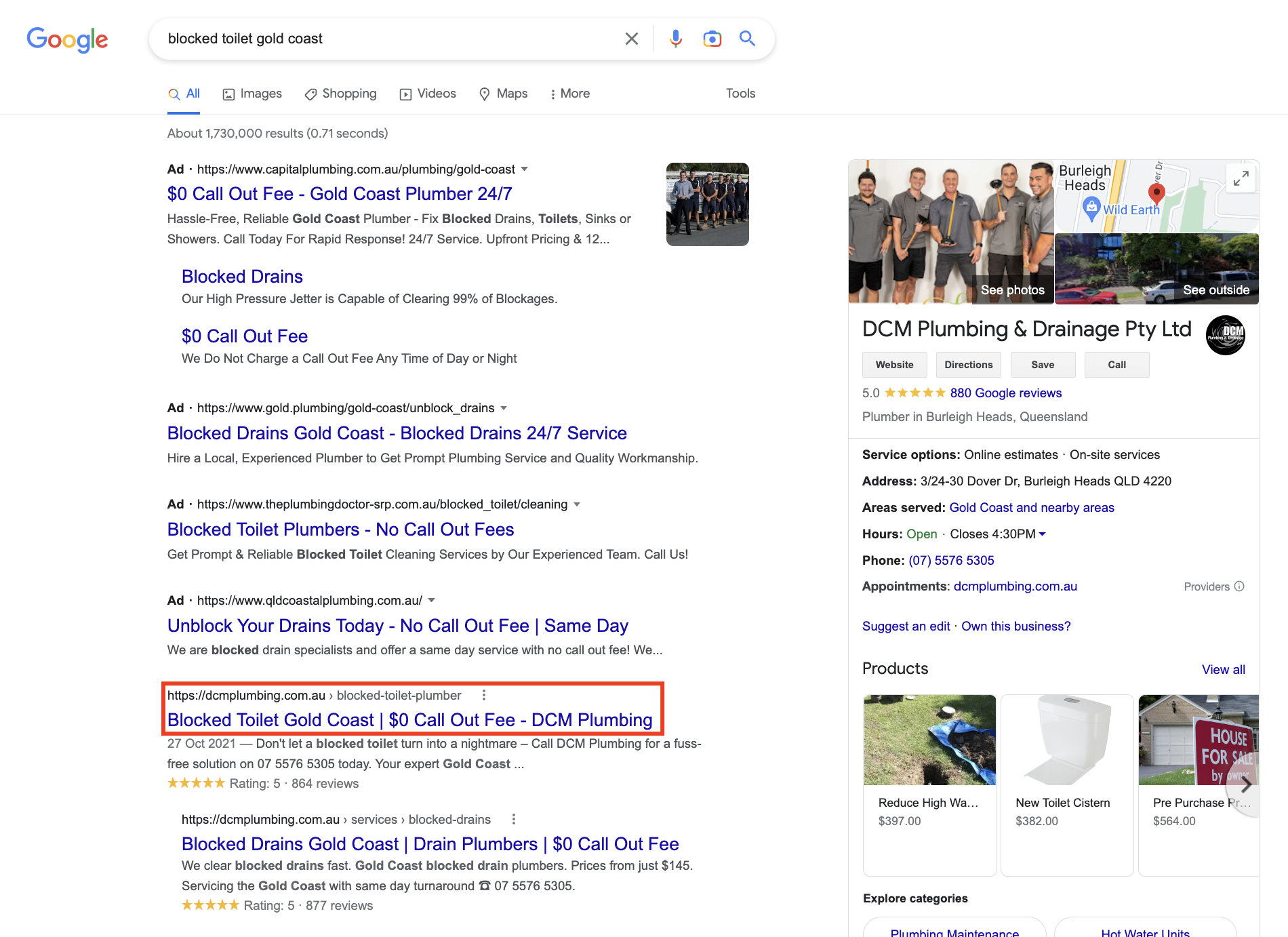Open the Blocked Drains sitelink

click(242, 277)
